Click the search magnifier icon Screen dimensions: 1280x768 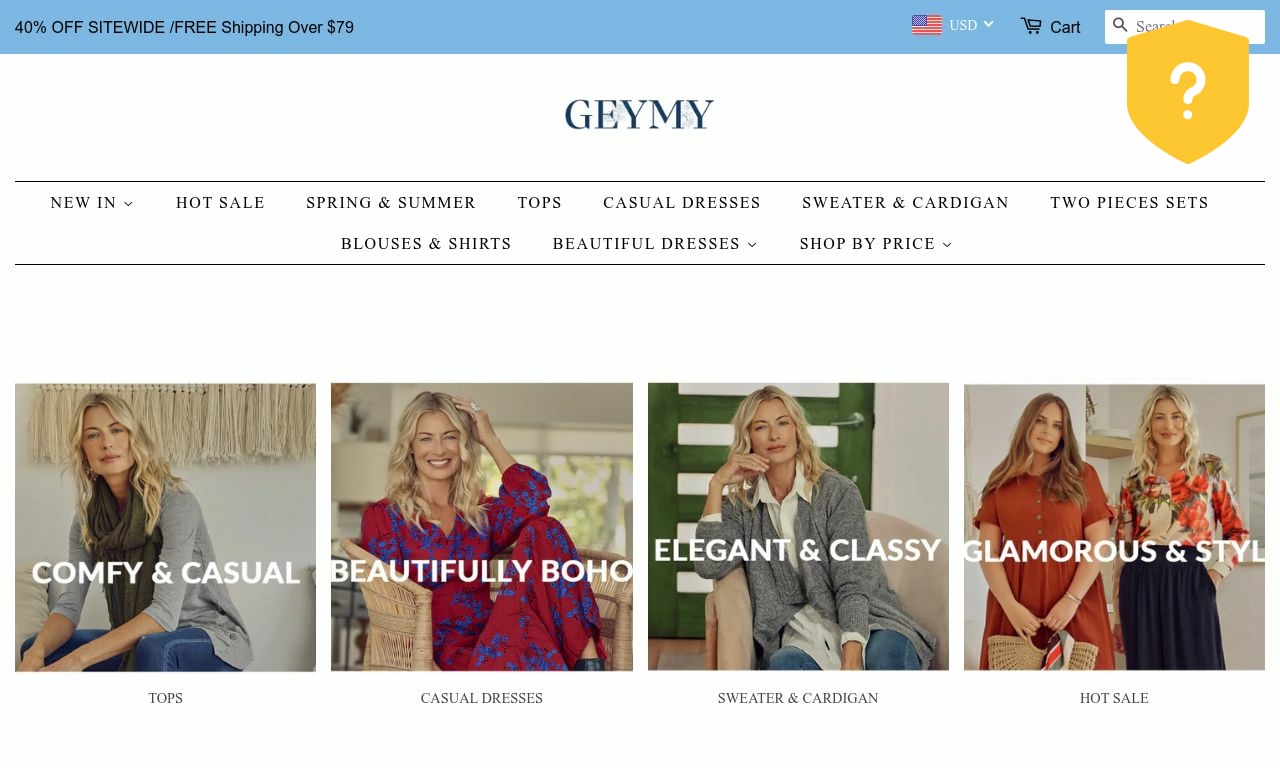click(x=1120, y=25)
